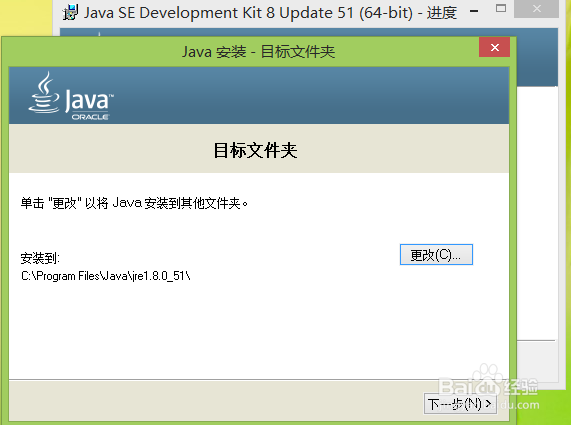This screenshot has height=425, width=571.
Task: Click the 目标文件夹 heading text
Action: (255, 150)
